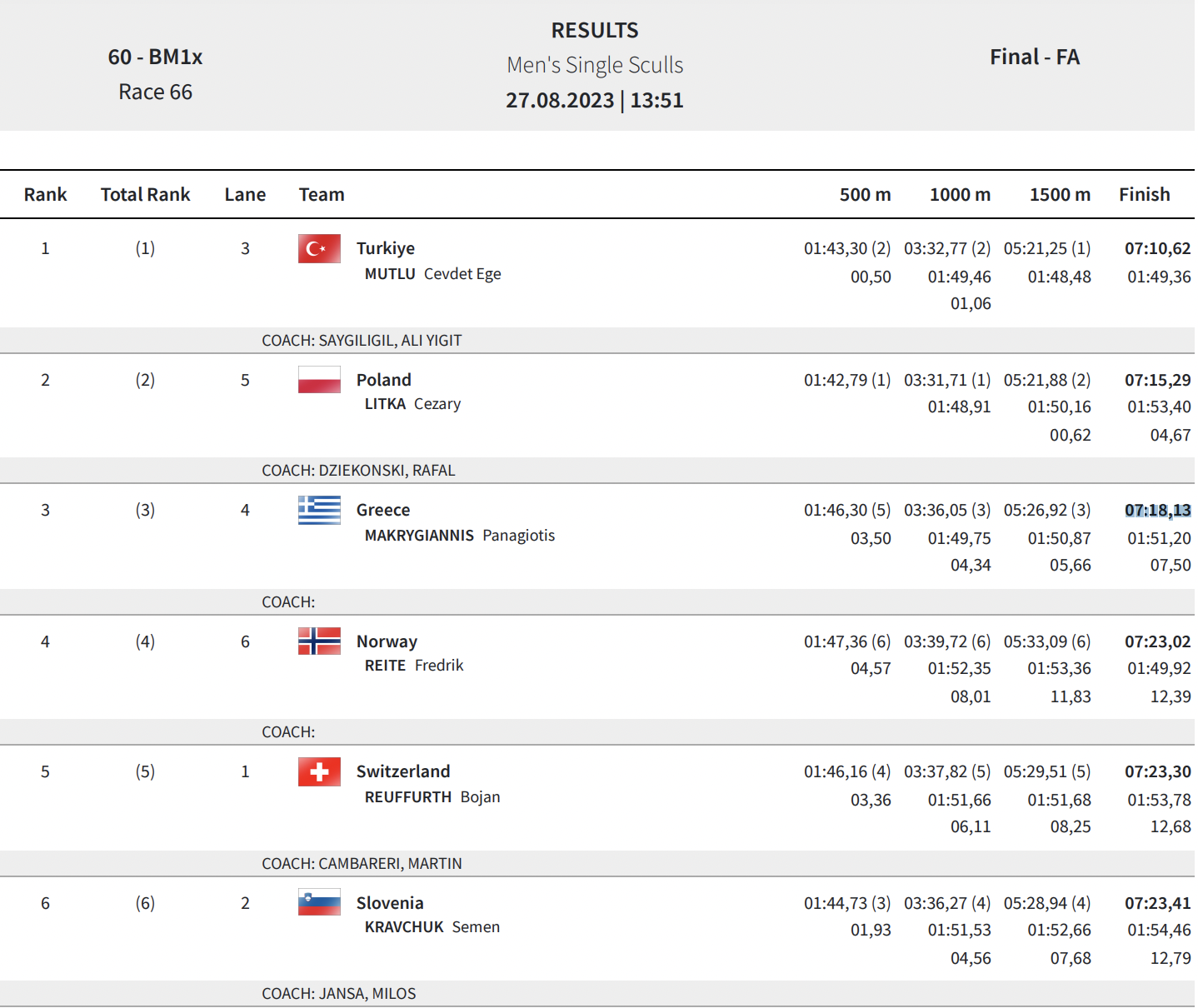Click the Poland flag icon
The width and height of the screenshot is (1198, 1008).
[x=319, y=380]
